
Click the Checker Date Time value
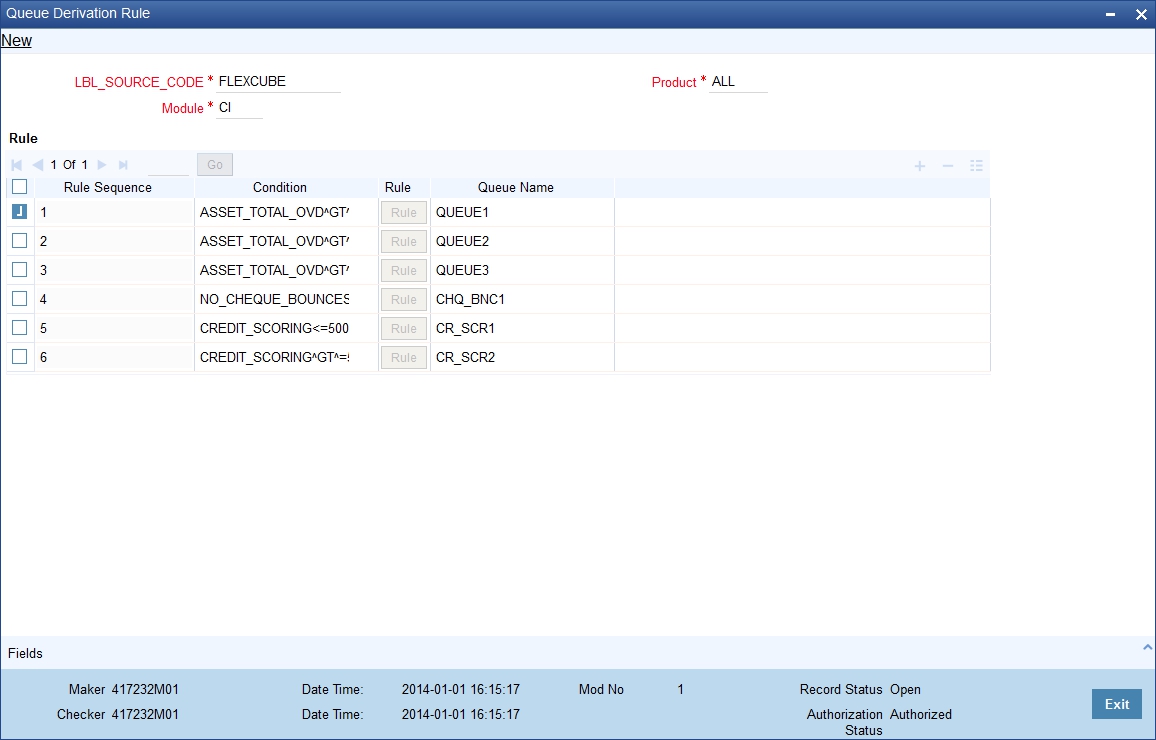click(x=461, y=714)
